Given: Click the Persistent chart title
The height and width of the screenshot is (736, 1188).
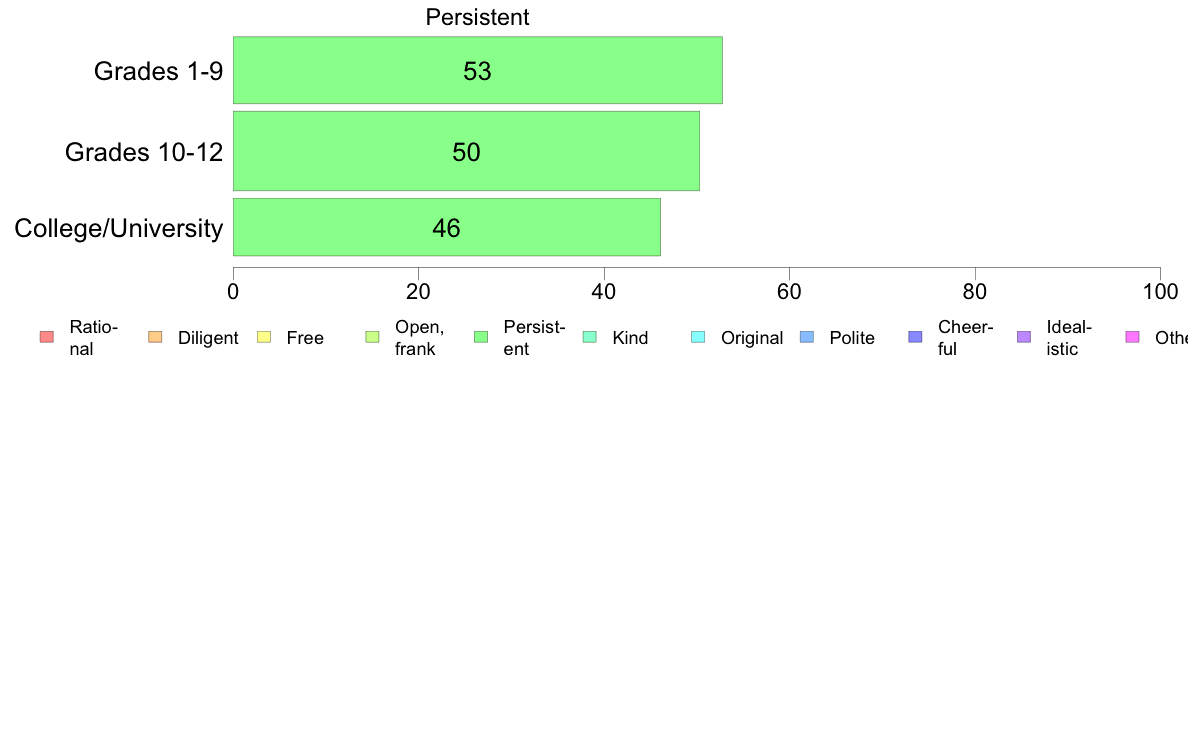Looking at the screenshot, I should click(477, 17).
